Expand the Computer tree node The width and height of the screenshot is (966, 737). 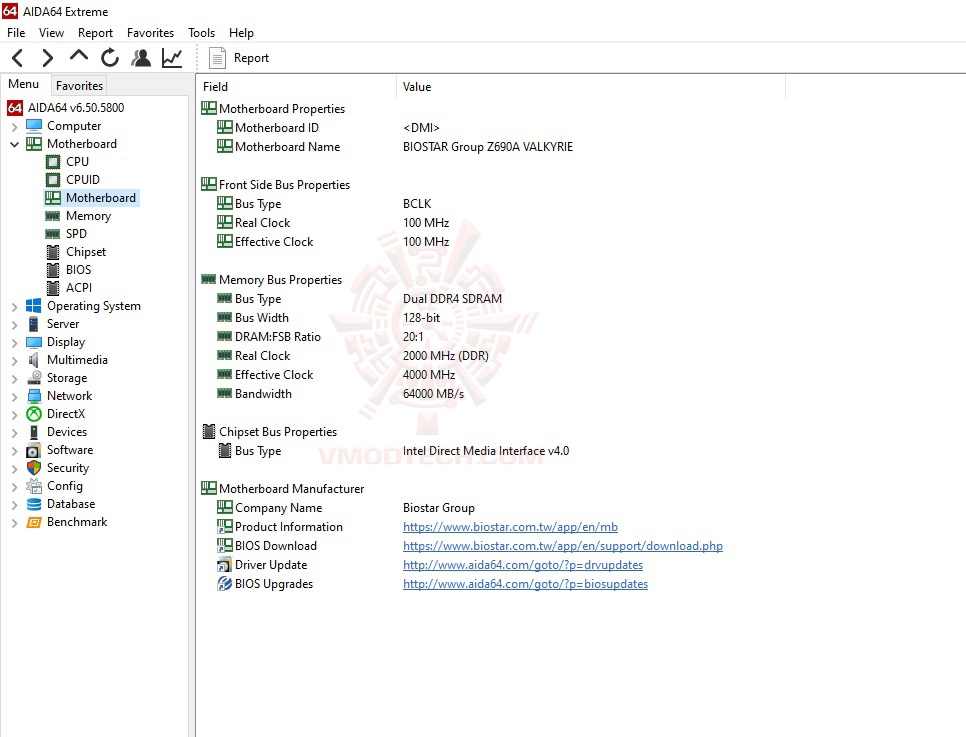click(x=14, y=127)
